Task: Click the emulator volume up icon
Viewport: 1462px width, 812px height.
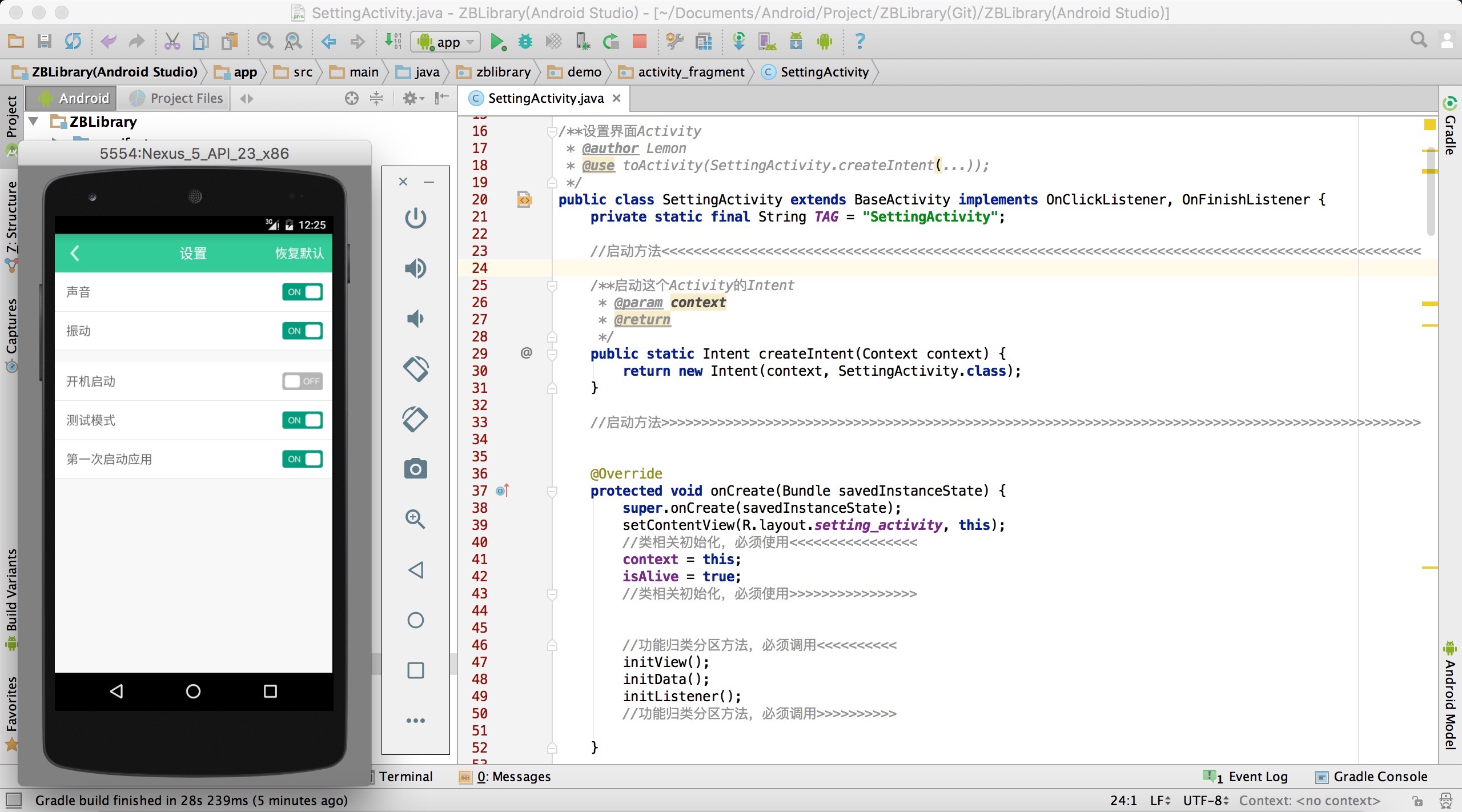Action: click(415, 268)
